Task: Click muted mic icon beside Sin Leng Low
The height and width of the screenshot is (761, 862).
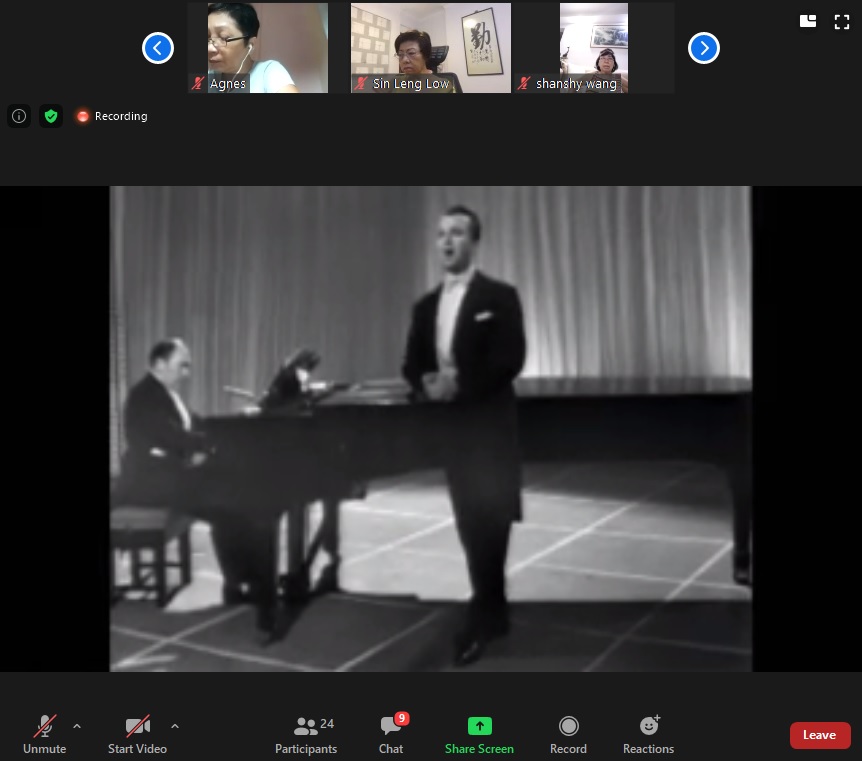Action: coord(361,84)
